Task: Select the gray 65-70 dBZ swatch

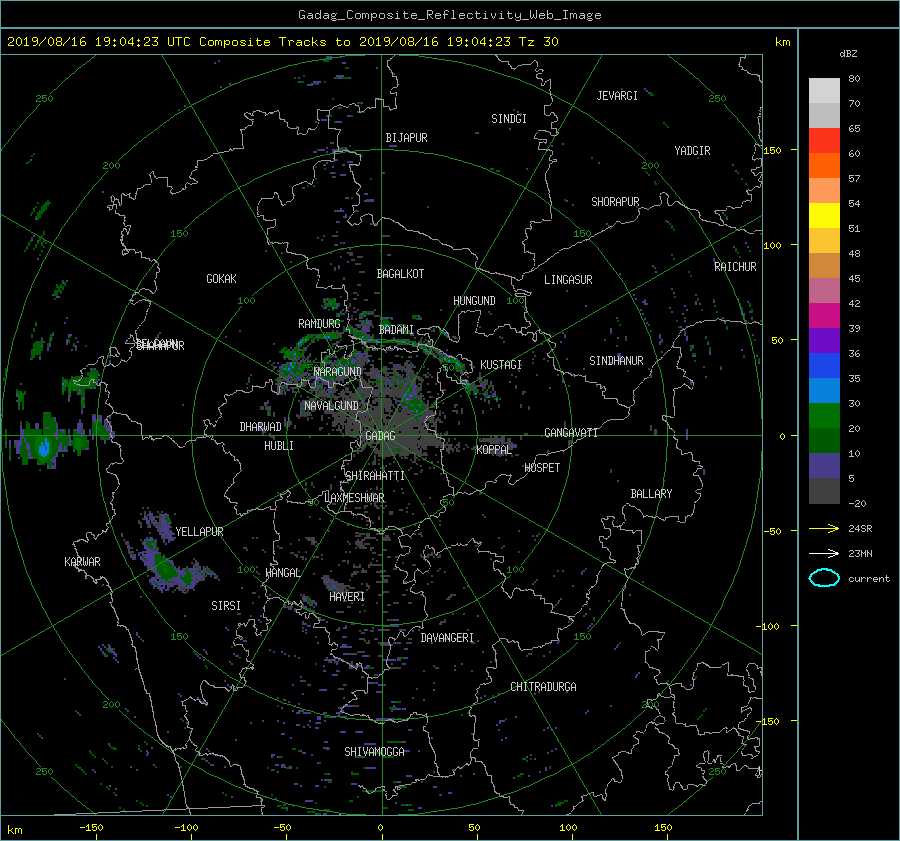Action: pos(824,115)
